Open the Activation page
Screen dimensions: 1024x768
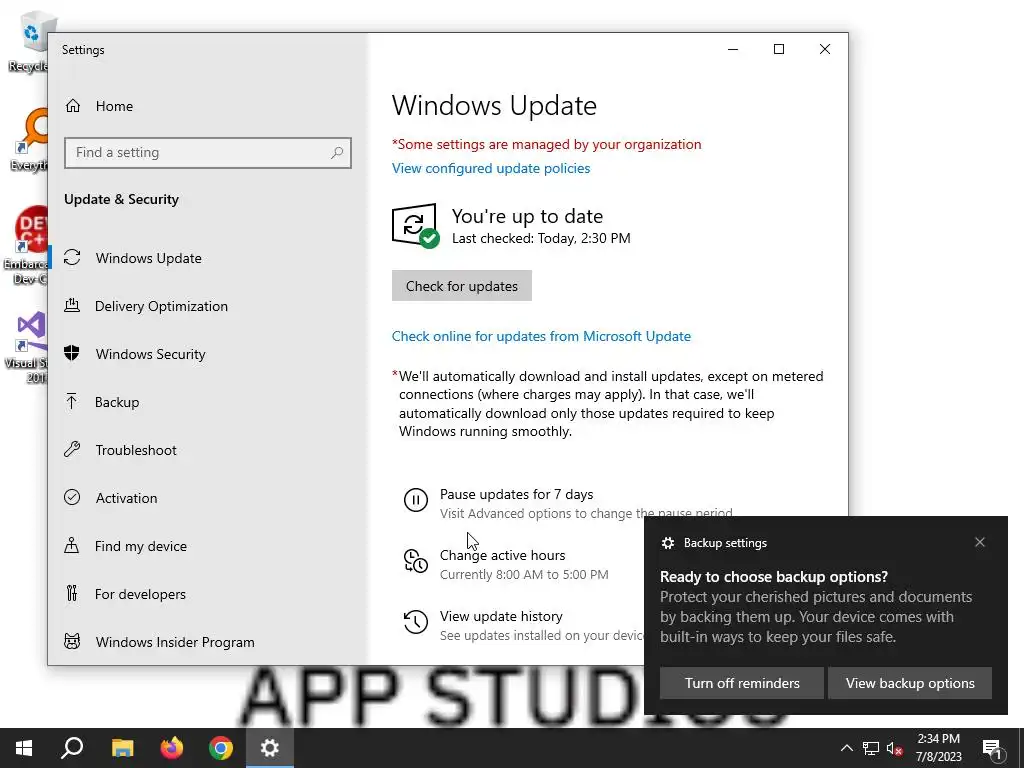tap(208, 498)
